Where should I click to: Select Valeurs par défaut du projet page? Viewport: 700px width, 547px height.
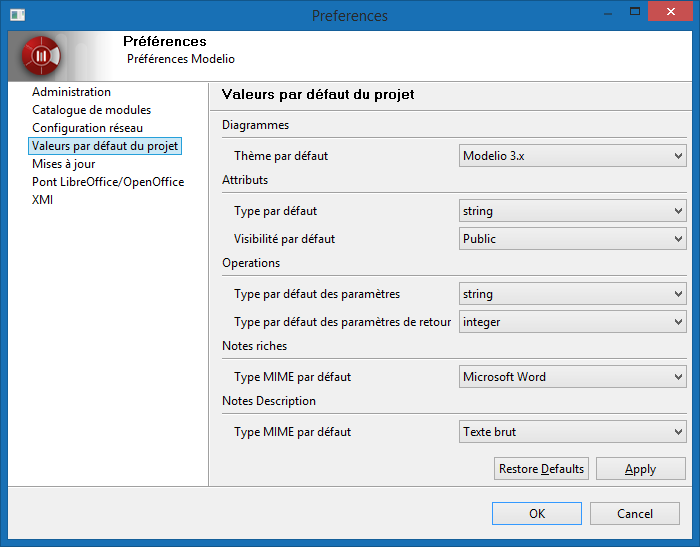coord(105,146)
